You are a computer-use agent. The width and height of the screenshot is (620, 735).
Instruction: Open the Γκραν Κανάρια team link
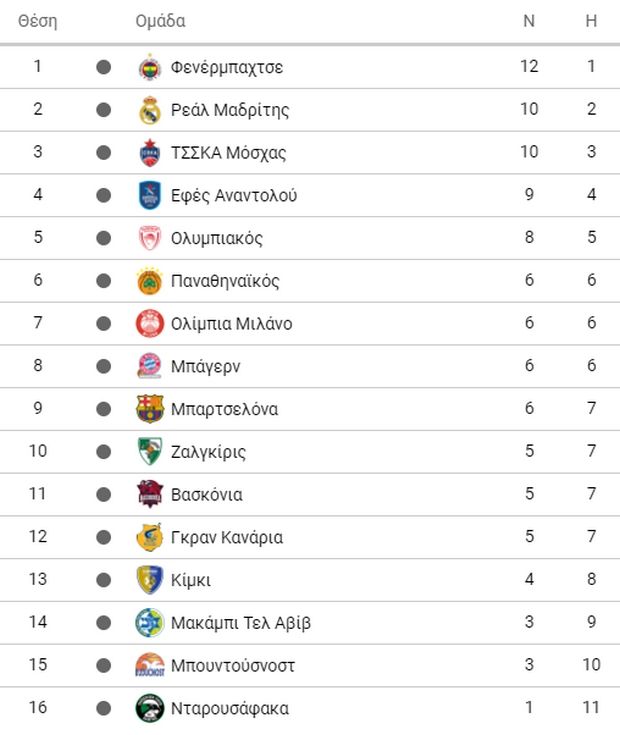click(x=227, y=537)
